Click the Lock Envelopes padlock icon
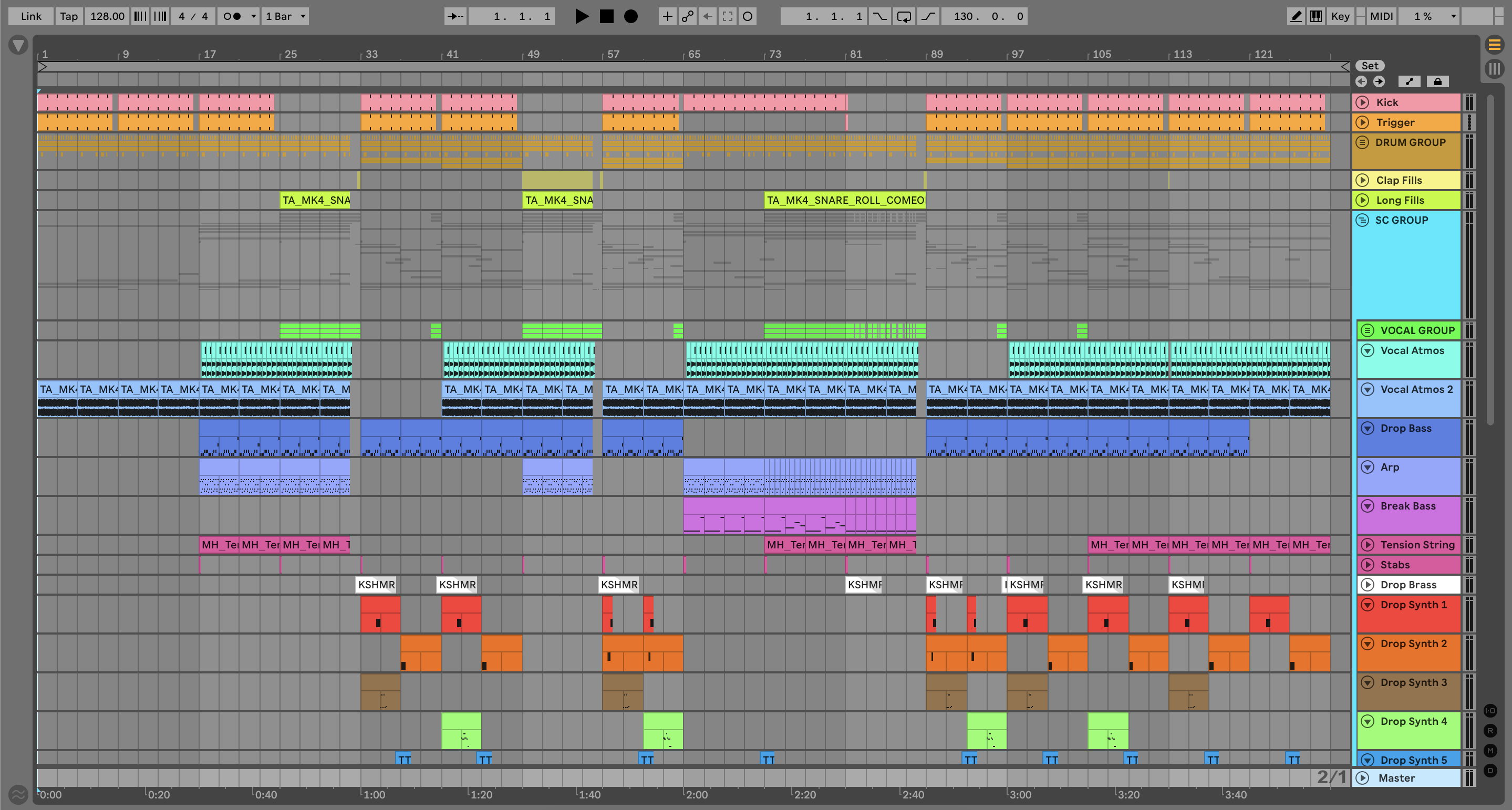The width and height of the screenshot is (1512, 810). coord(1437,81)
